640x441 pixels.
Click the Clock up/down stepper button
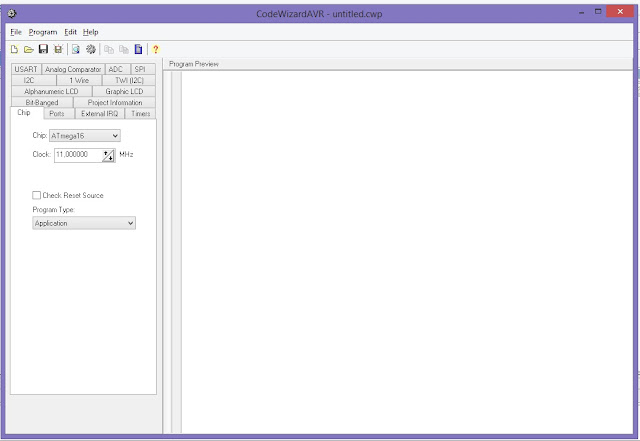pyautogui.click(x=108, y=155)
